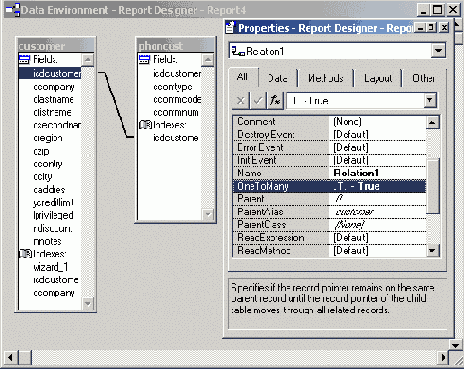
Task: Click scroll up arrow in phoncust table
Action: (208, 60)
